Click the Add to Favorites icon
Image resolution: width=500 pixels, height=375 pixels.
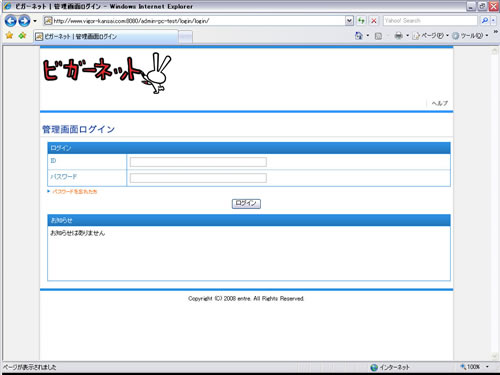(22, 35)
